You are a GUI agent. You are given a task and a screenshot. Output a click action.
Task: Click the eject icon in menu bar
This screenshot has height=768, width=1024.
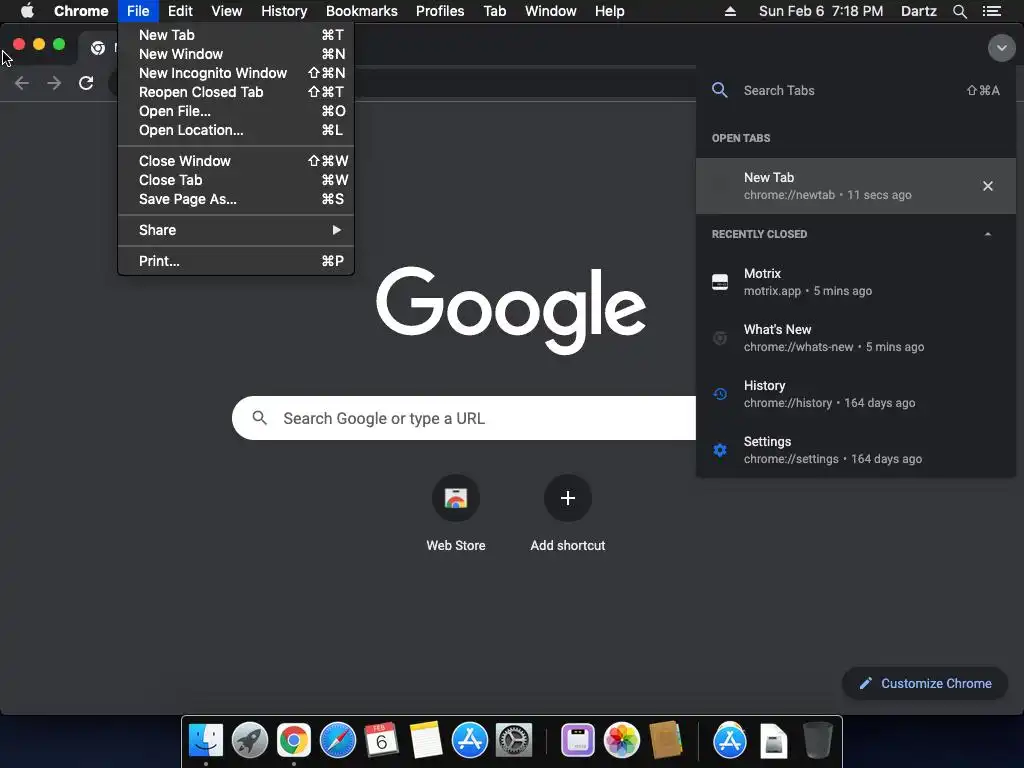(730, 11)
